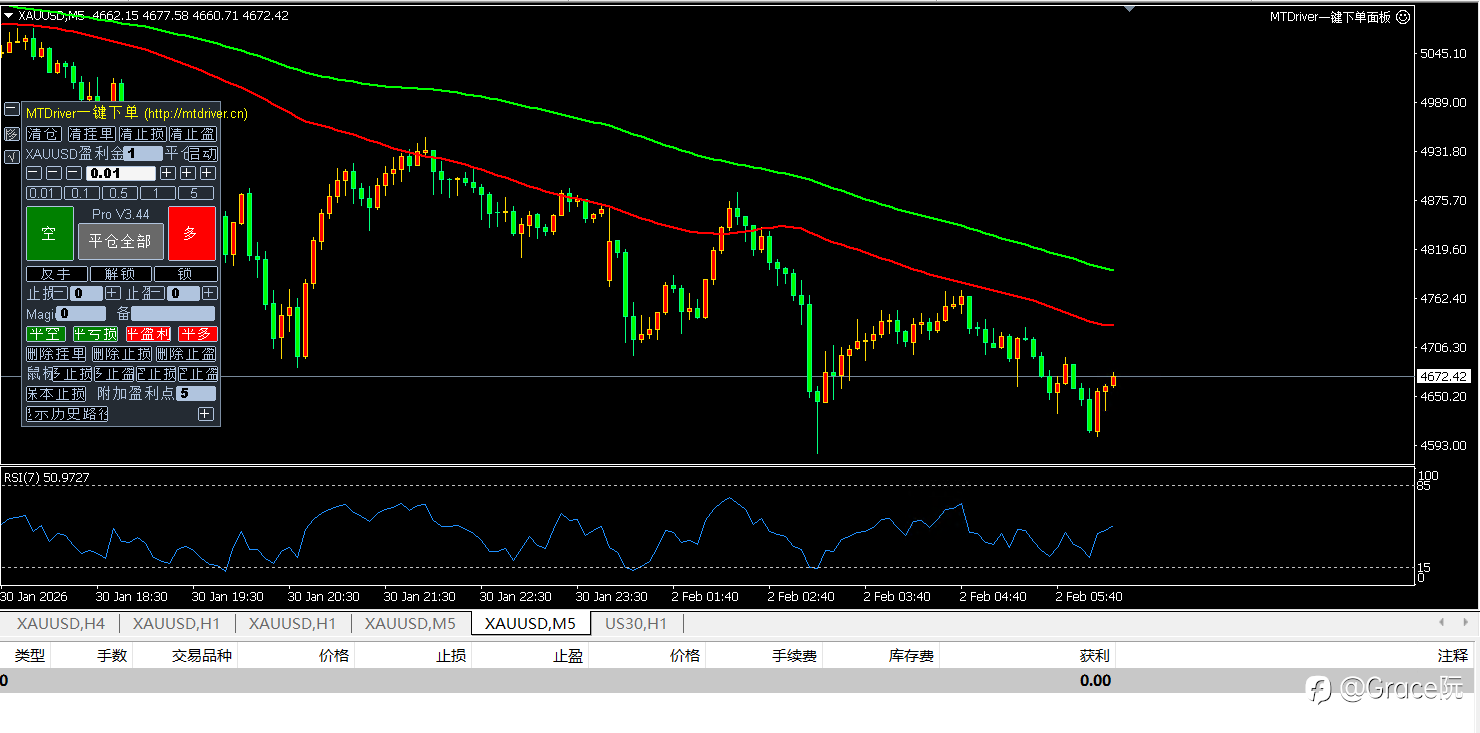Click the green 半空 button
Image resolution: width=1480 pixels, height=733 pixels.
(x=46, y=334)
